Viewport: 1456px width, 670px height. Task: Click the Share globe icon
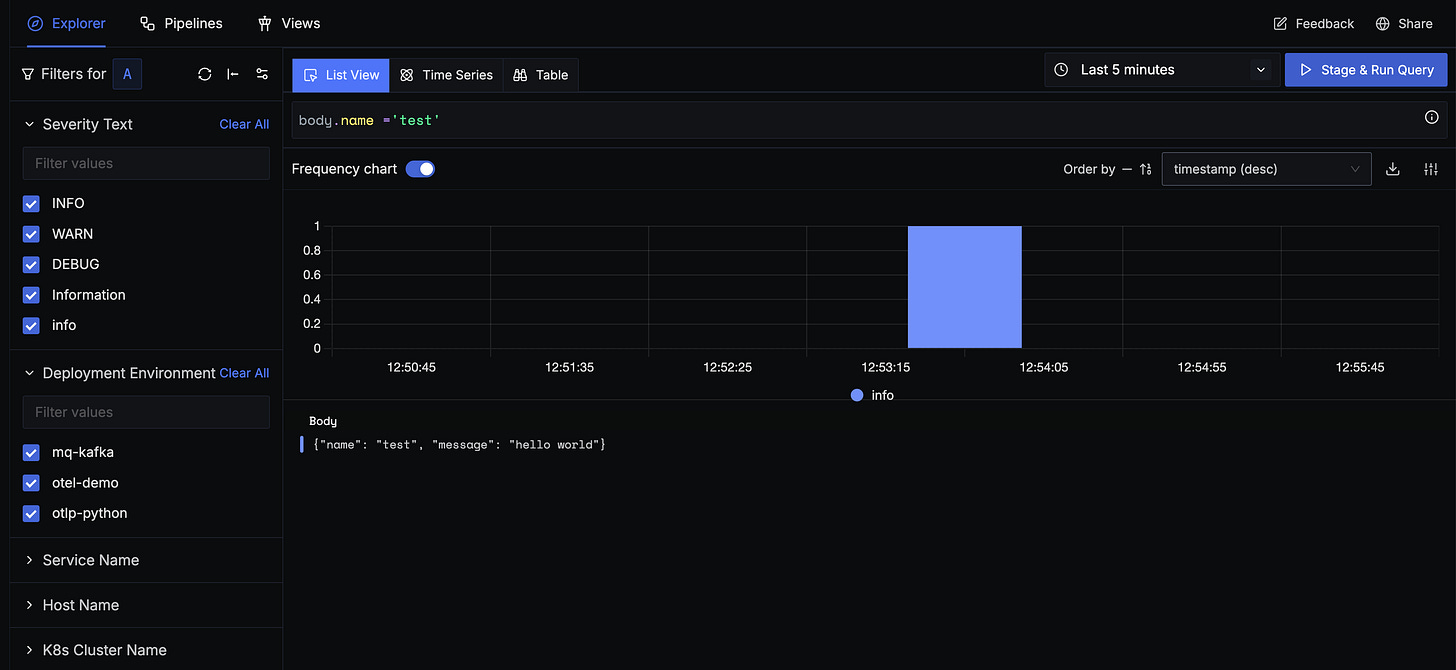click(x=1382, y=23)
